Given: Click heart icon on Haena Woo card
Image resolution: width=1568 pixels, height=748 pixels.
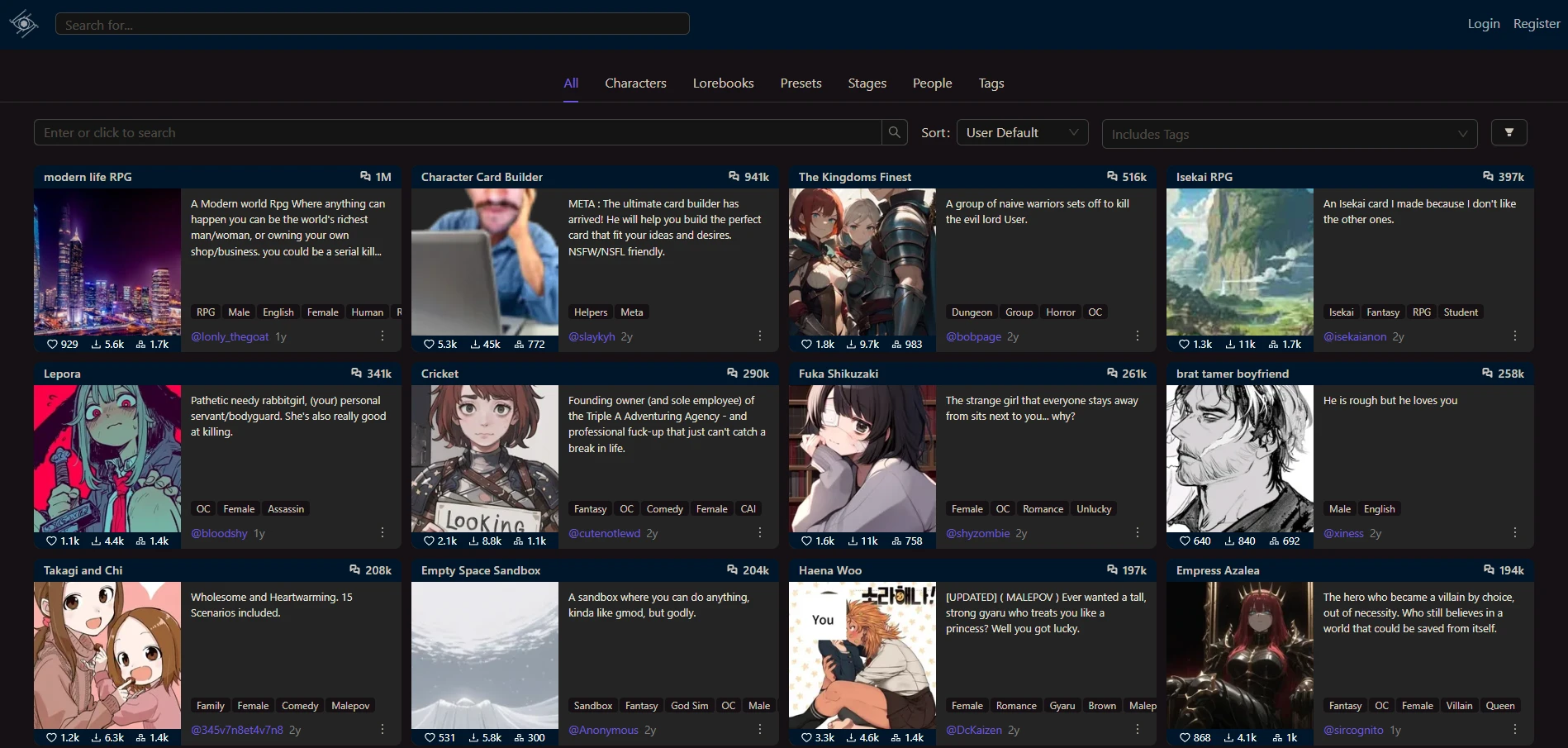Looking at the screenshot, I should [806, 737].
